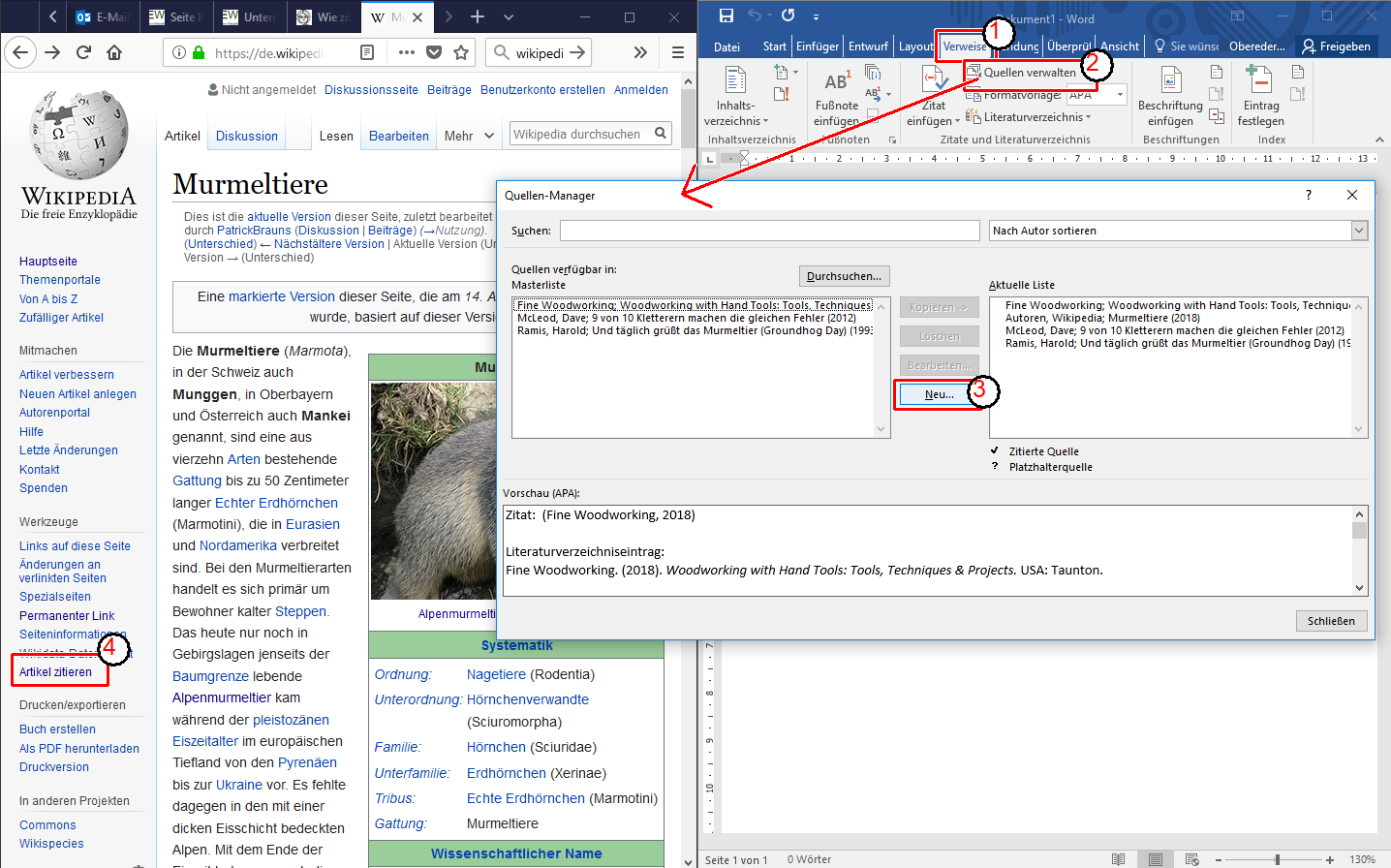Click Anmelden link on Wikipedia

(x=641, y=90)
